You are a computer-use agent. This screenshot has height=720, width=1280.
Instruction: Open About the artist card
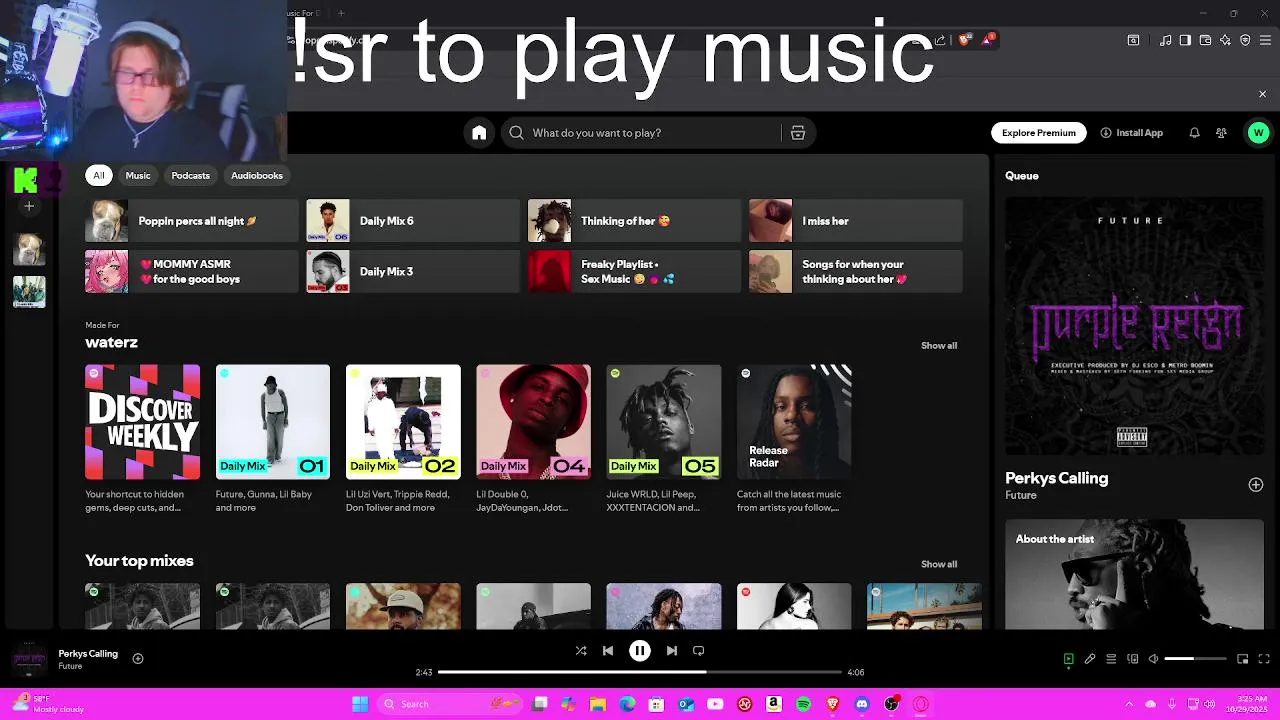[x=1134, y=574]
